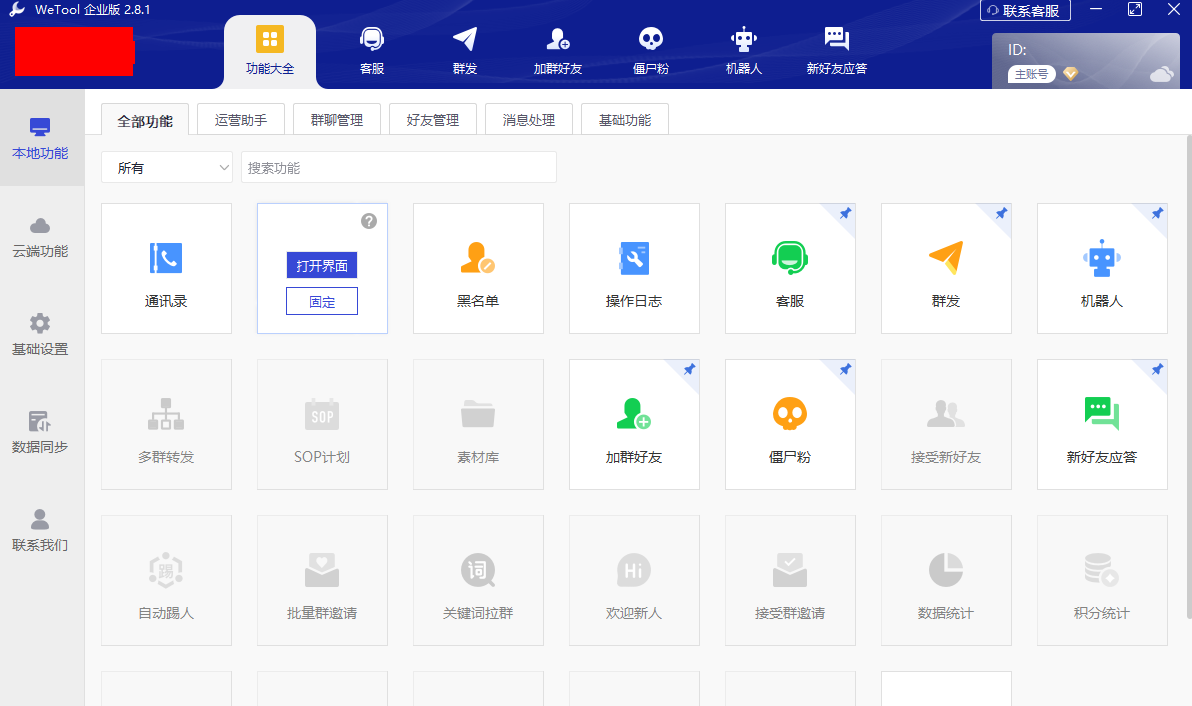Viewport: 1192px width, 706px height.
Task: Select 本地功能 in the left sidebar
Action: pos(40,138)
